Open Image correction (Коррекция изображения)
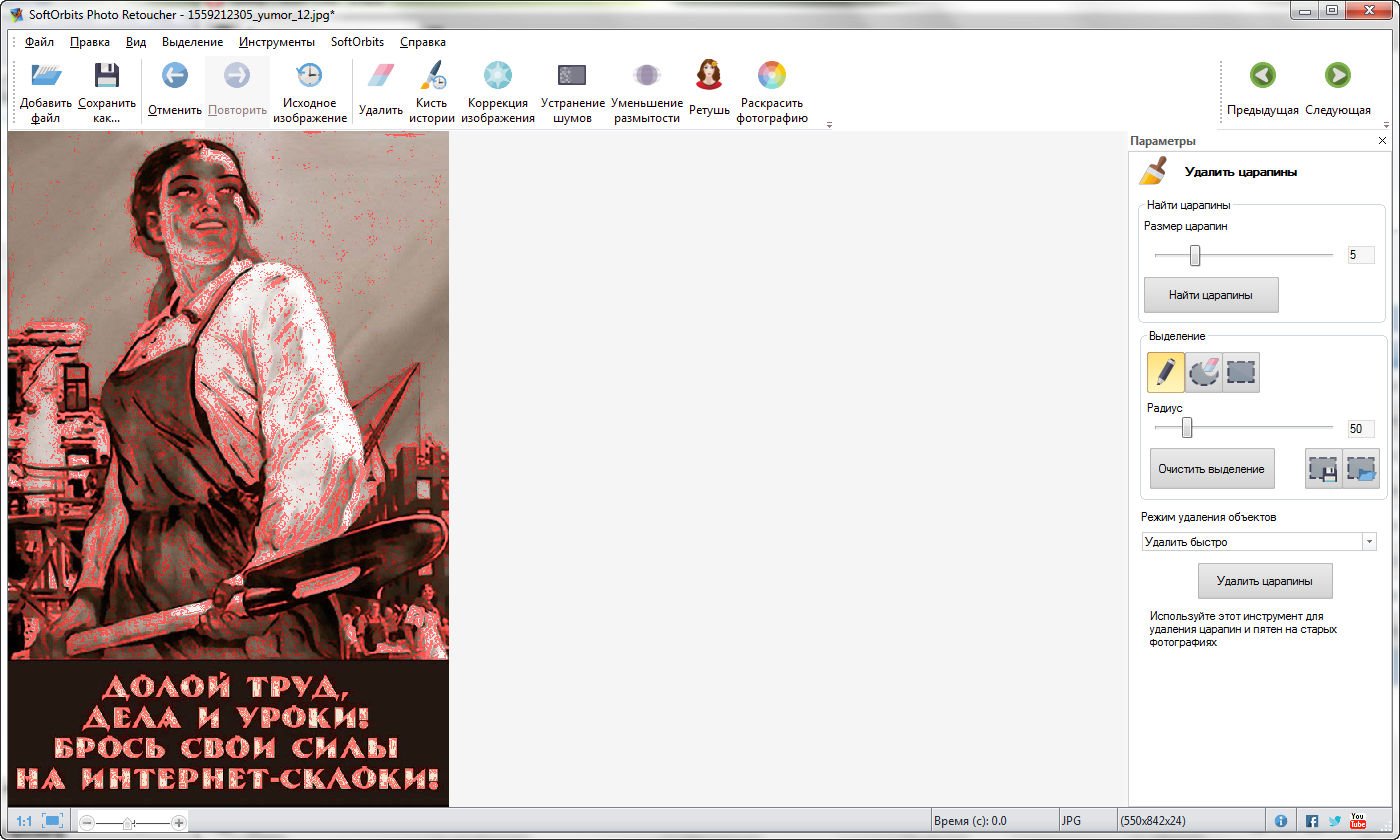 tap(497, 76)
